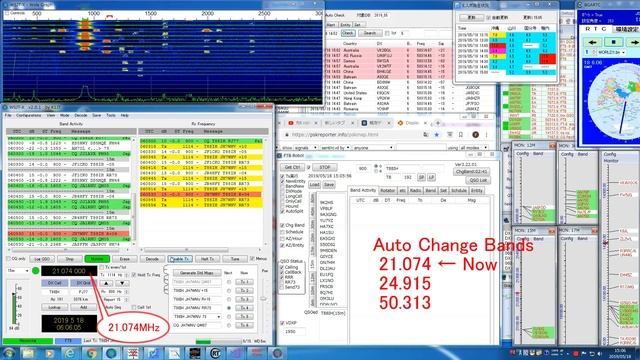Open Configurations menu in WSJT-X

[29, 116]
